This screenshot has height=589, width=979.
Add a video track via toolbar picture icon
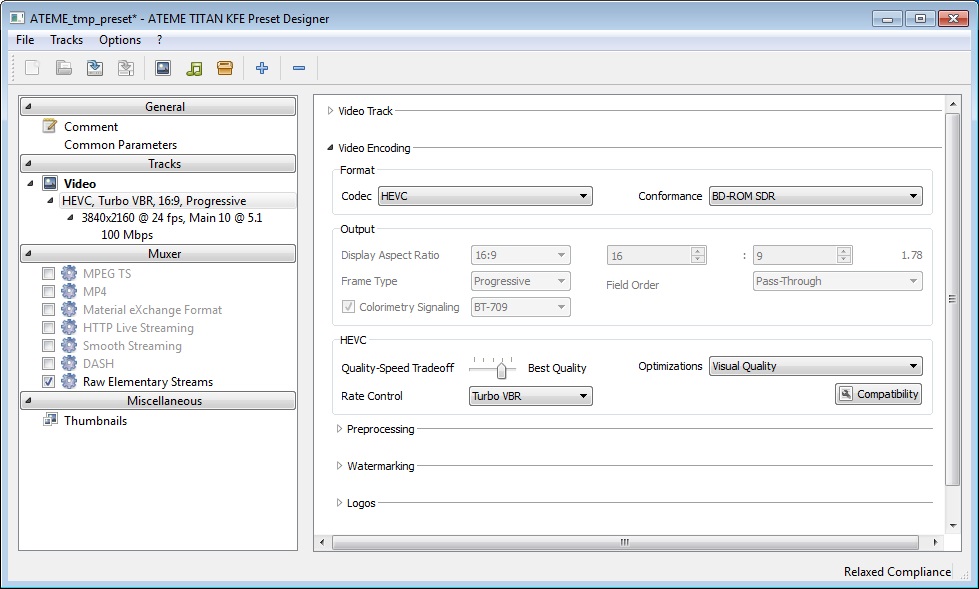[163, 67]
